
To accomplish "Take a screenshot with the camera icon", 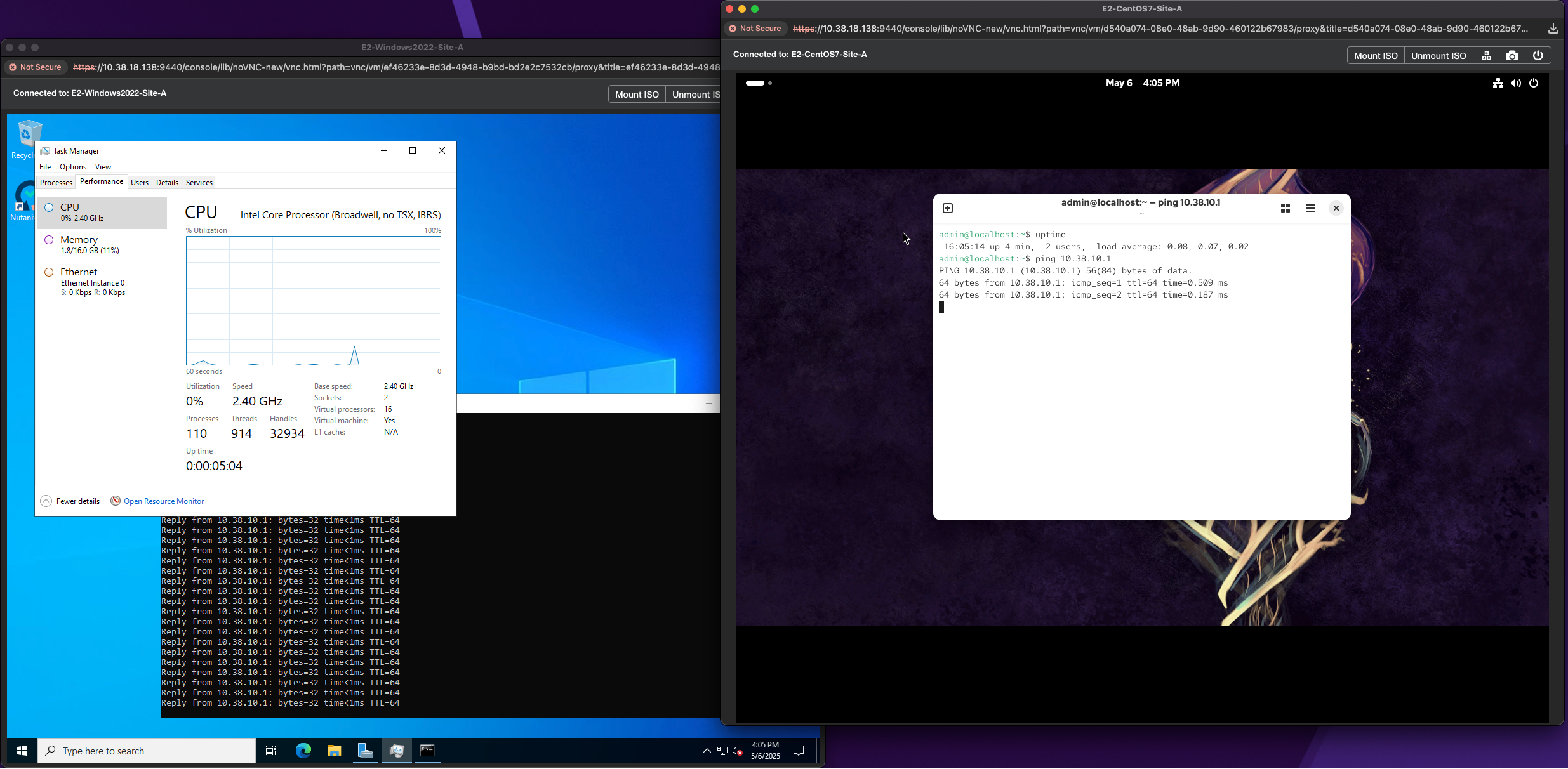I will 1512,56.
